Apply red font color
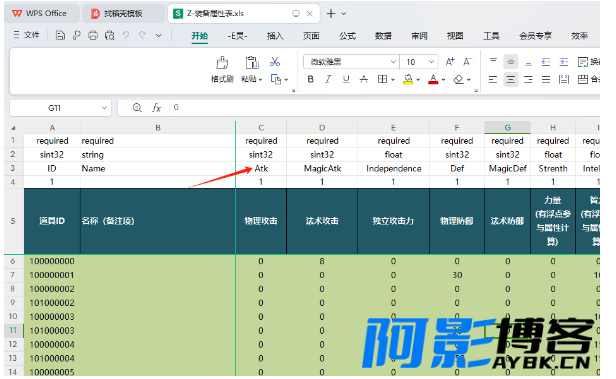The width and height of the screenshot is (616, 379). click(x=433, y=79)
